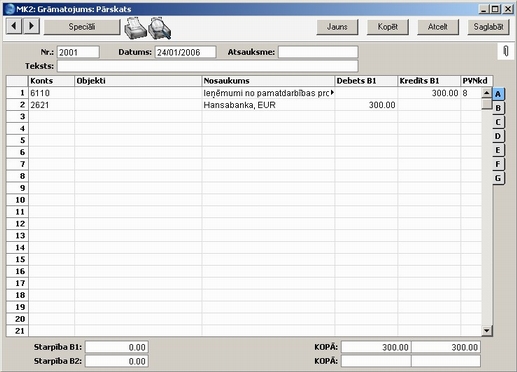Click the Objekti column header
517x372 pixels.
pos(138,81)
